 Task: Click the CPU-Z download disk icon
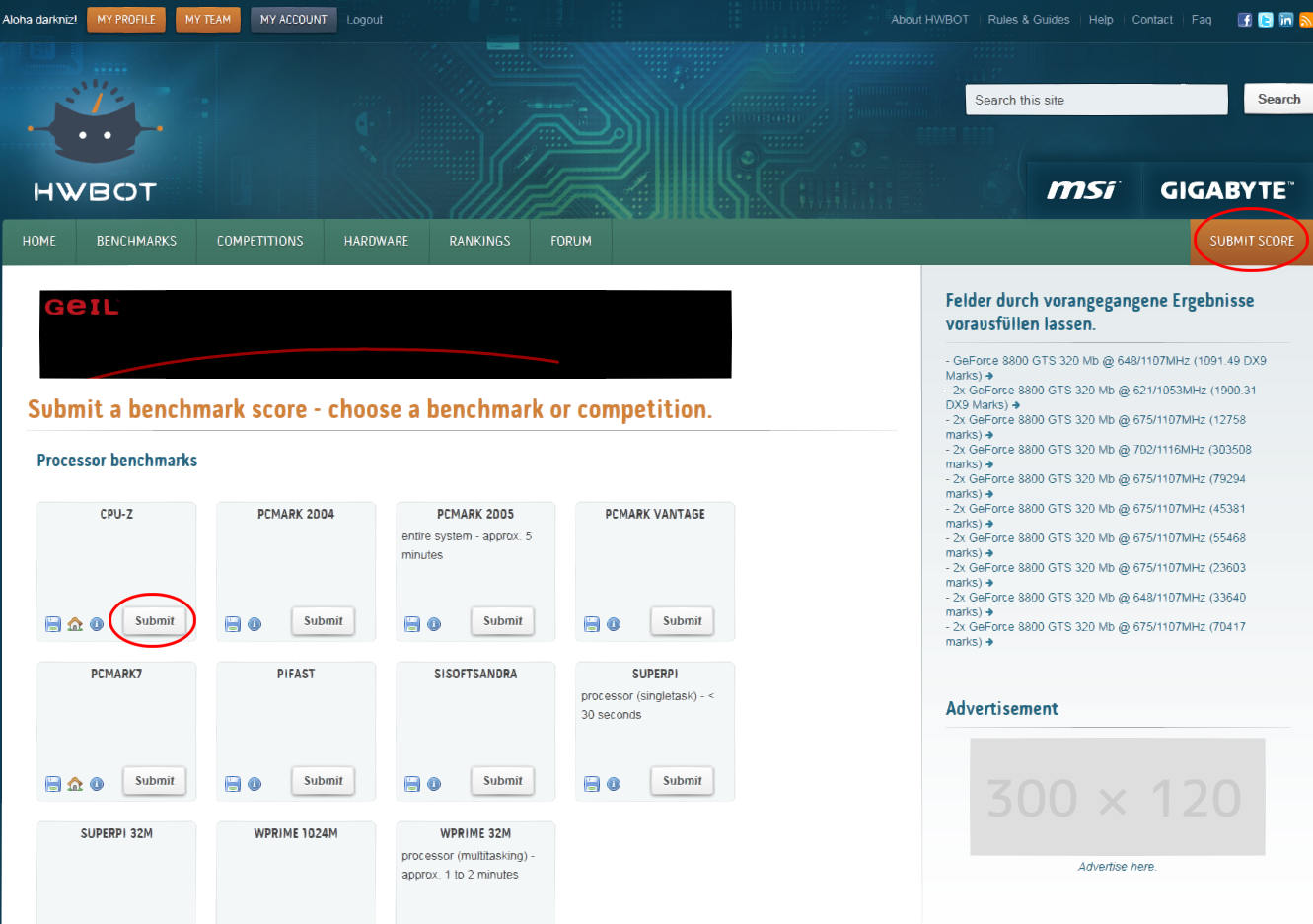tap(53, 624)
